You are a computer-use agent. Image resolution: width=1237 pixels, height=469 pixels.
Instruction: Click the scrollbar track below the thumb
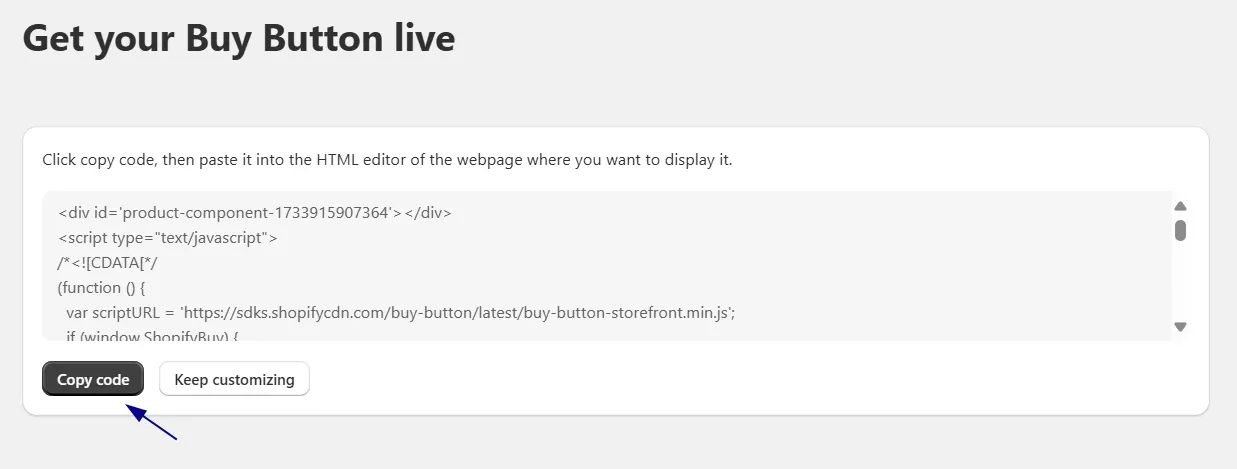tap(1180, 282)
